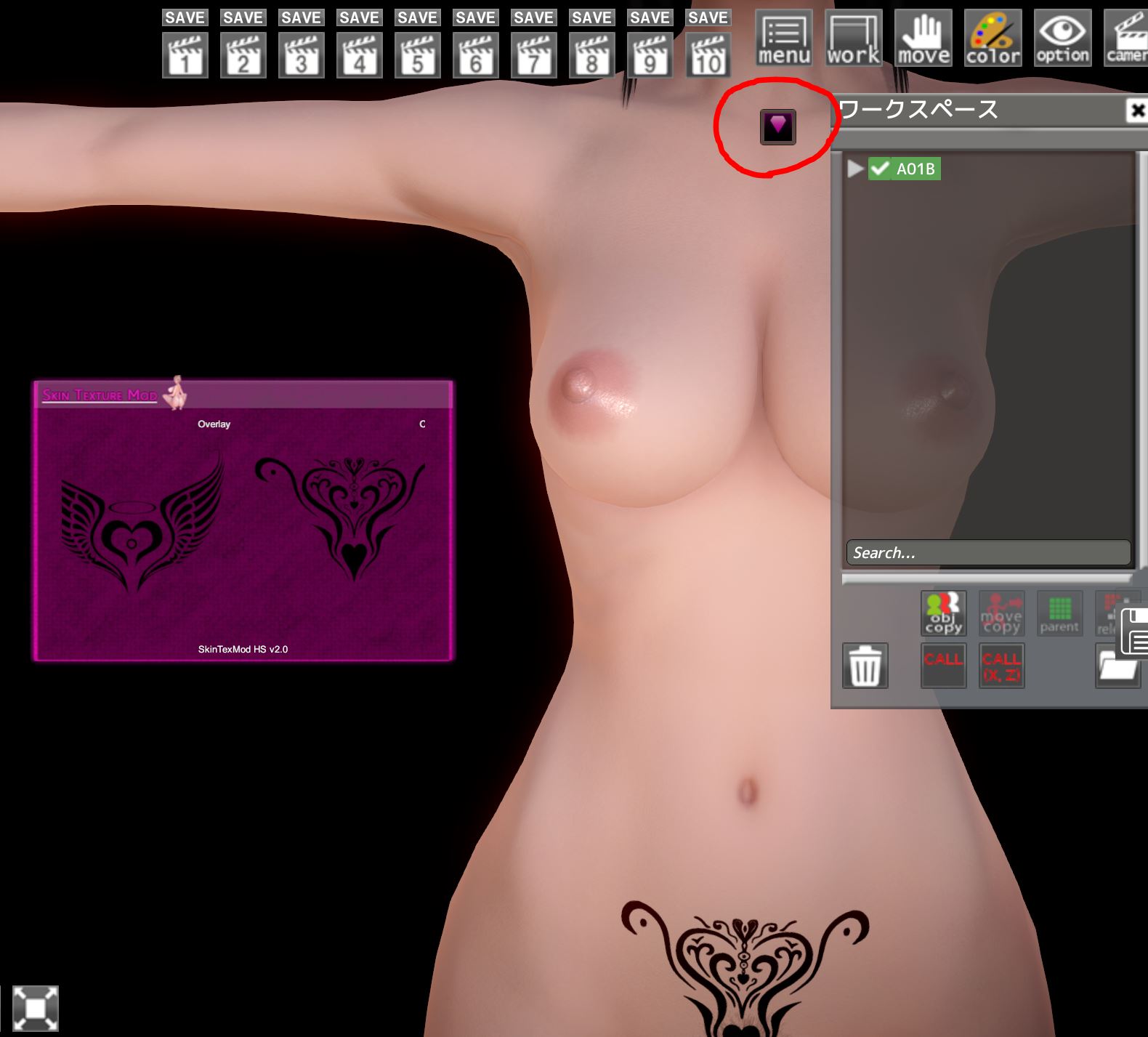
Task: Open the color palette tool
Action: tap(993, 39)
